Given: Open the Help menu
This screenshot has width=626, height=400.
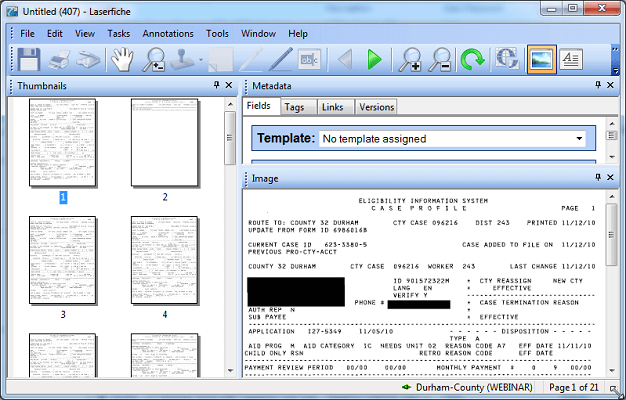Looking at the screenshot, I should 298,34.
